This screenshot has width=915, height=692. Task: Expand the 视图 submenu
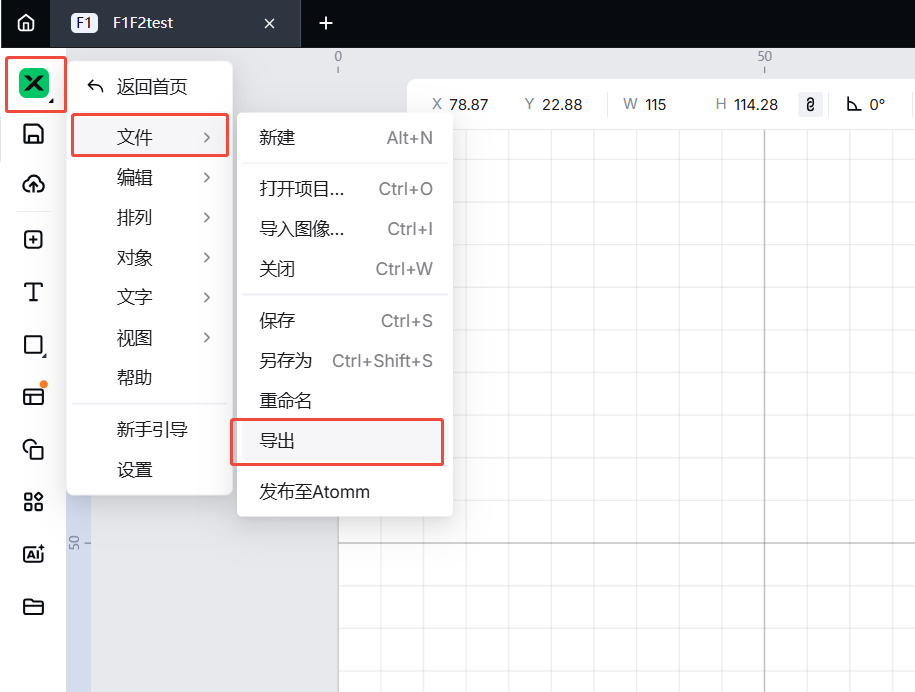[x=150, y=338]
